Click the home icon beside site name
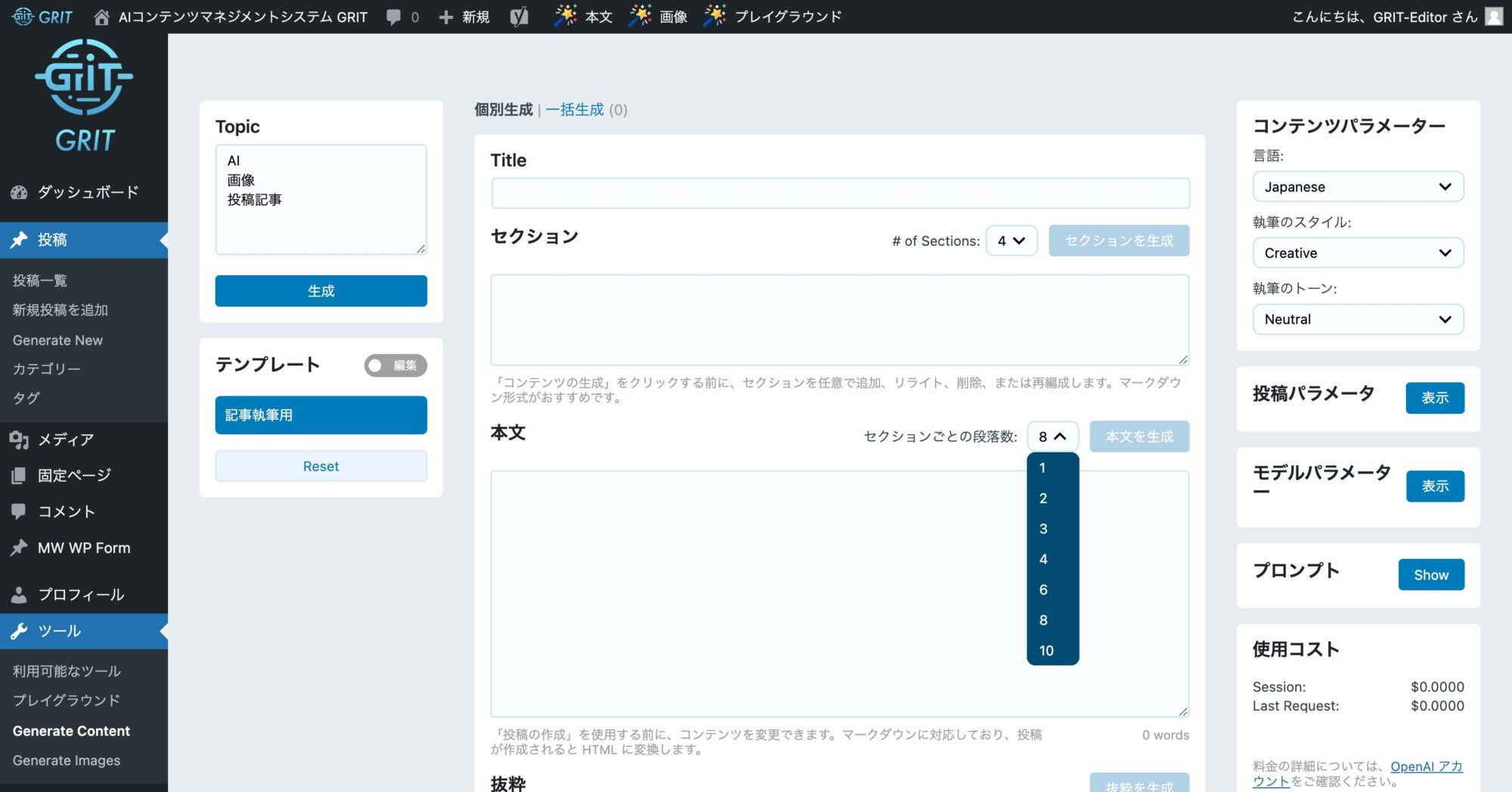Viewport: 1512px width, 792px height. tap(101, 17)
